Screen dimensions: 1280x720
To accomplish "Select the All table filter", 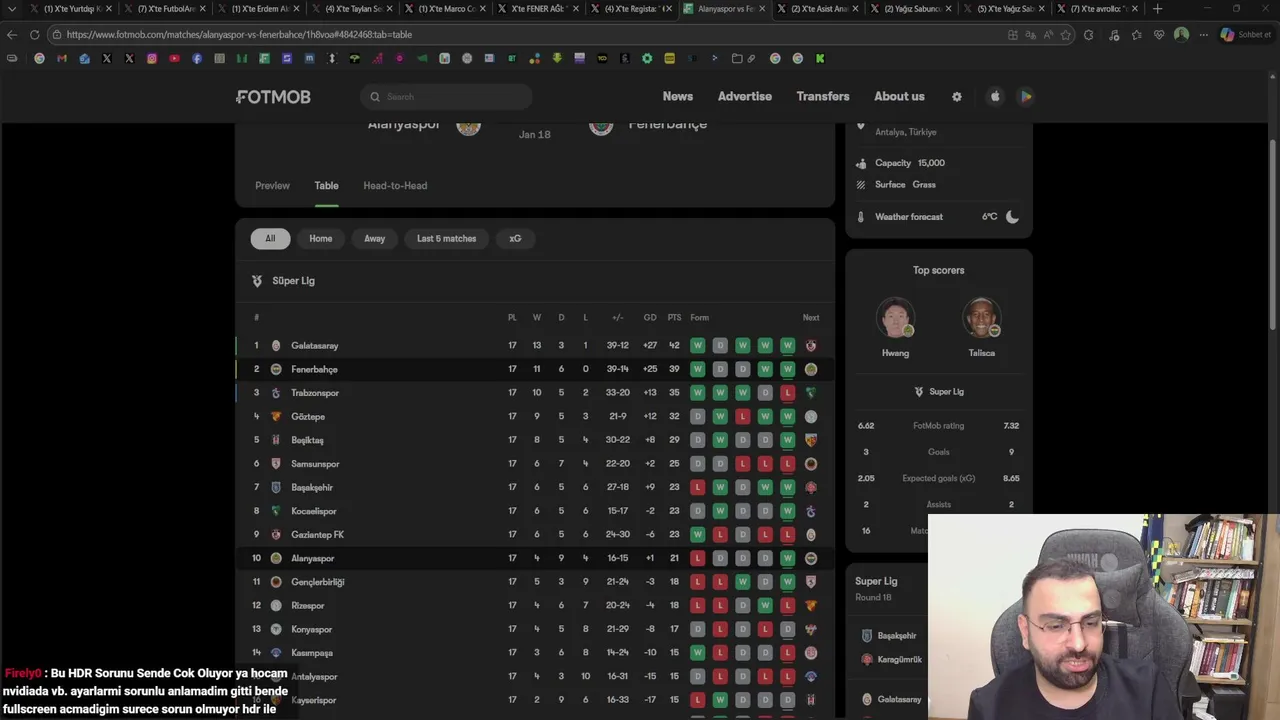I will click(270, 239).
